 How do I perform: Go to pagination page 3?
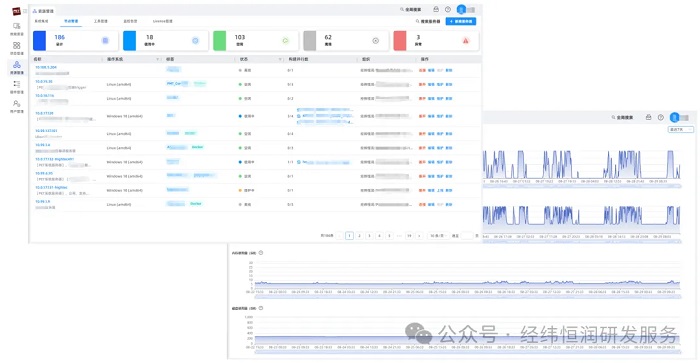(x=369, y=236)
